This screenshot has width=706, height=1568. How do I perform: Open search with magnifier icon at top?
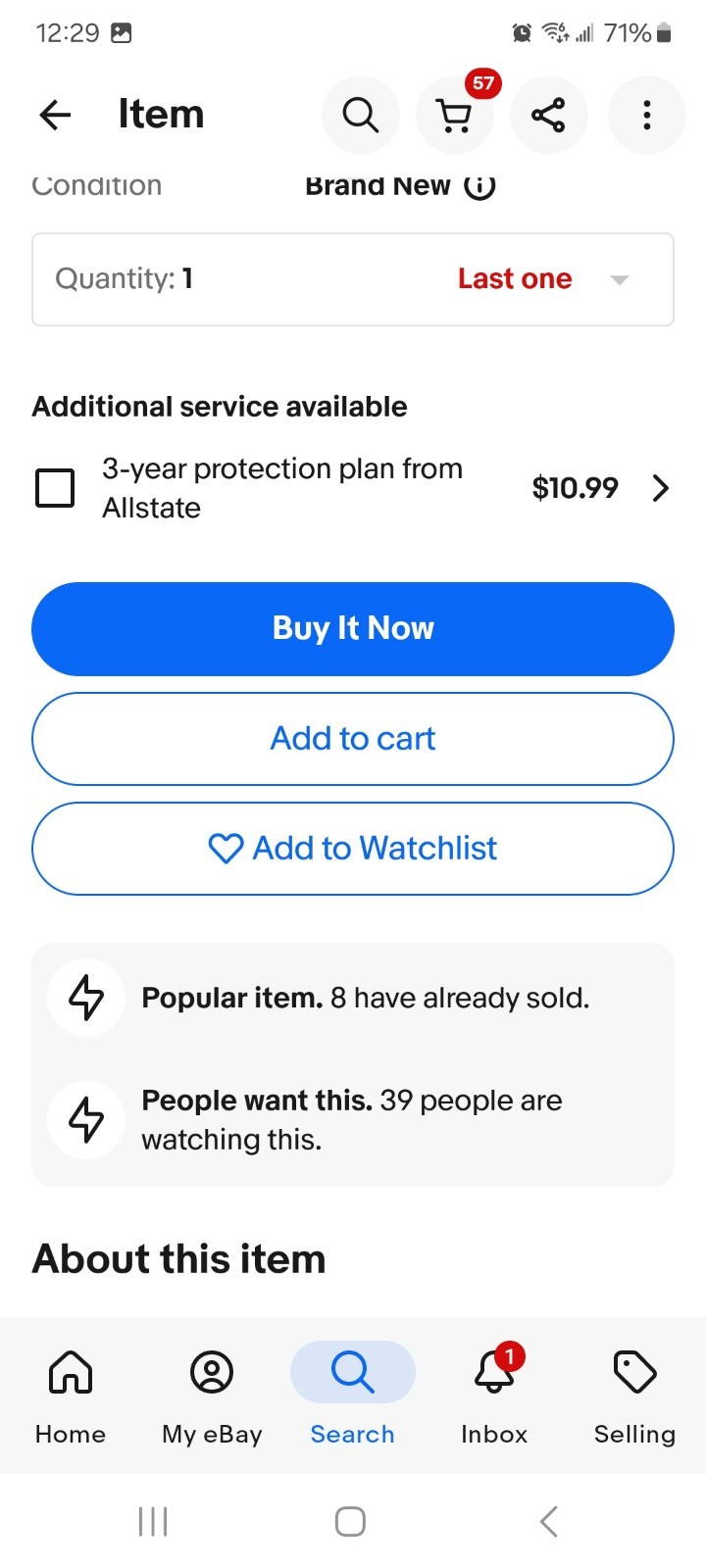pos(361,115)
